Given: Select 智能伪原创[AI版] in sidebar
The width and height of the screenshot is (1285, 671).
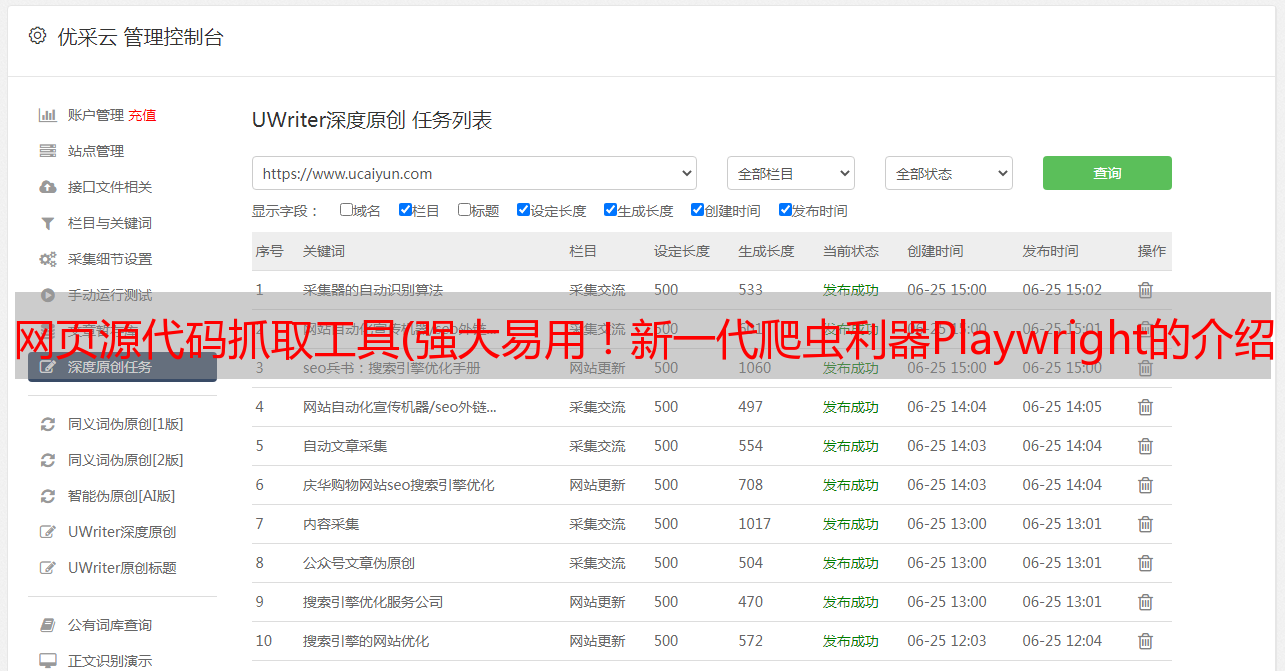Looking at the screenshot, I should pyautogui.click(x=121, y=496).
